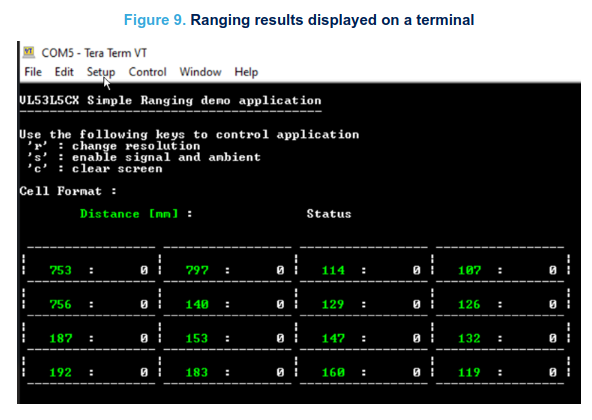Open the File menu

click(x=33, y=72)
